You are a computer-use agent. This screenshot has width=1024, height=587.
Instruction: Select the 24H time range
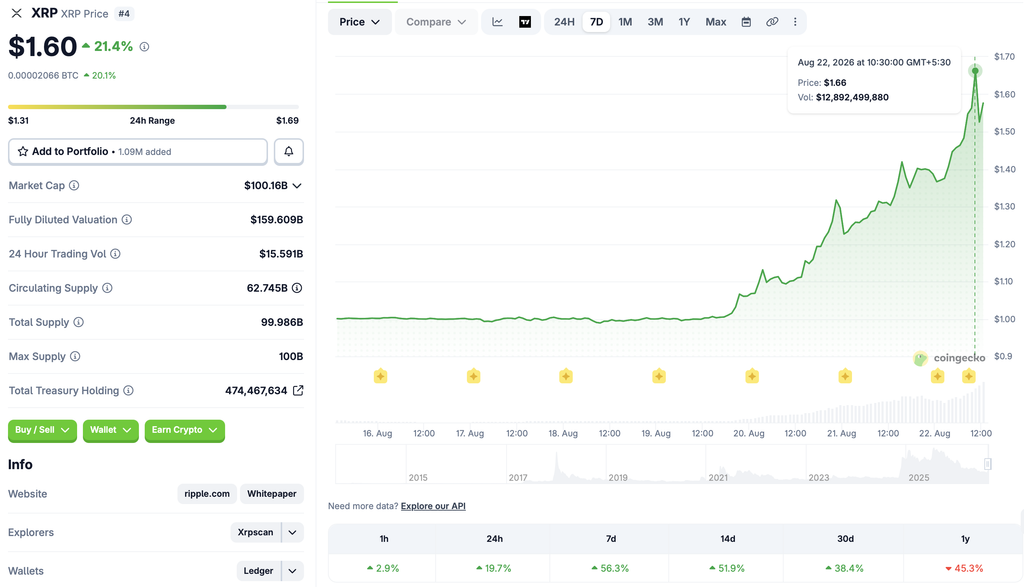tap(564, 22)
